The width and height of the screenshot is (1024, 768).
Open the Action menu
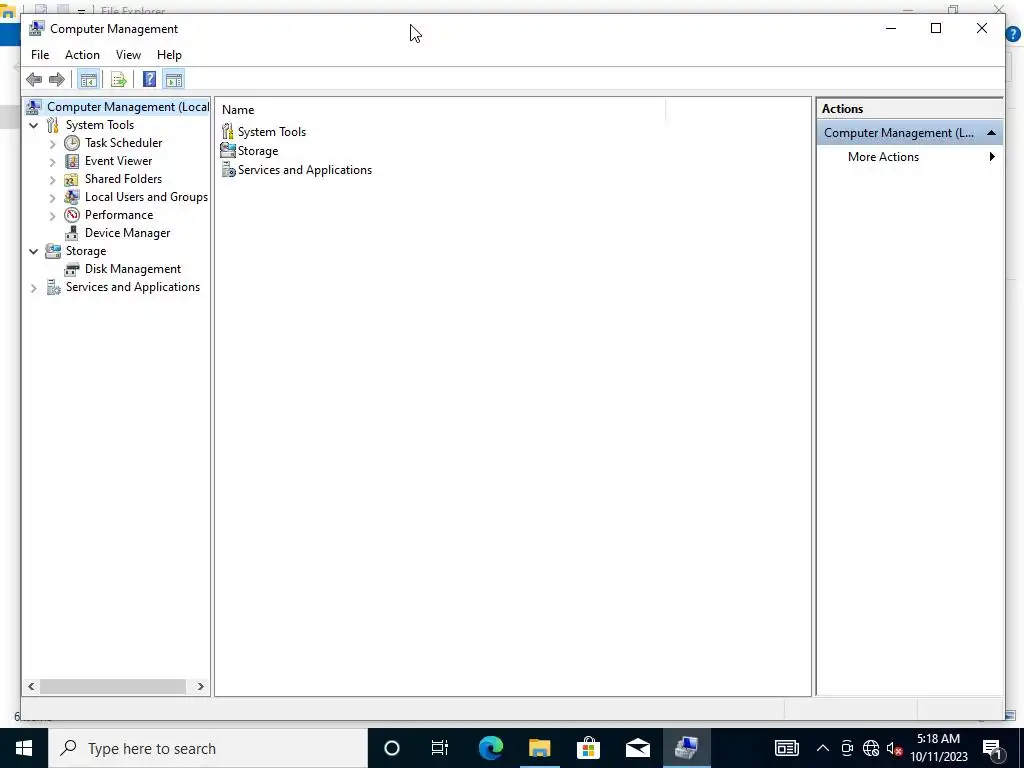(x=82, y=55)
